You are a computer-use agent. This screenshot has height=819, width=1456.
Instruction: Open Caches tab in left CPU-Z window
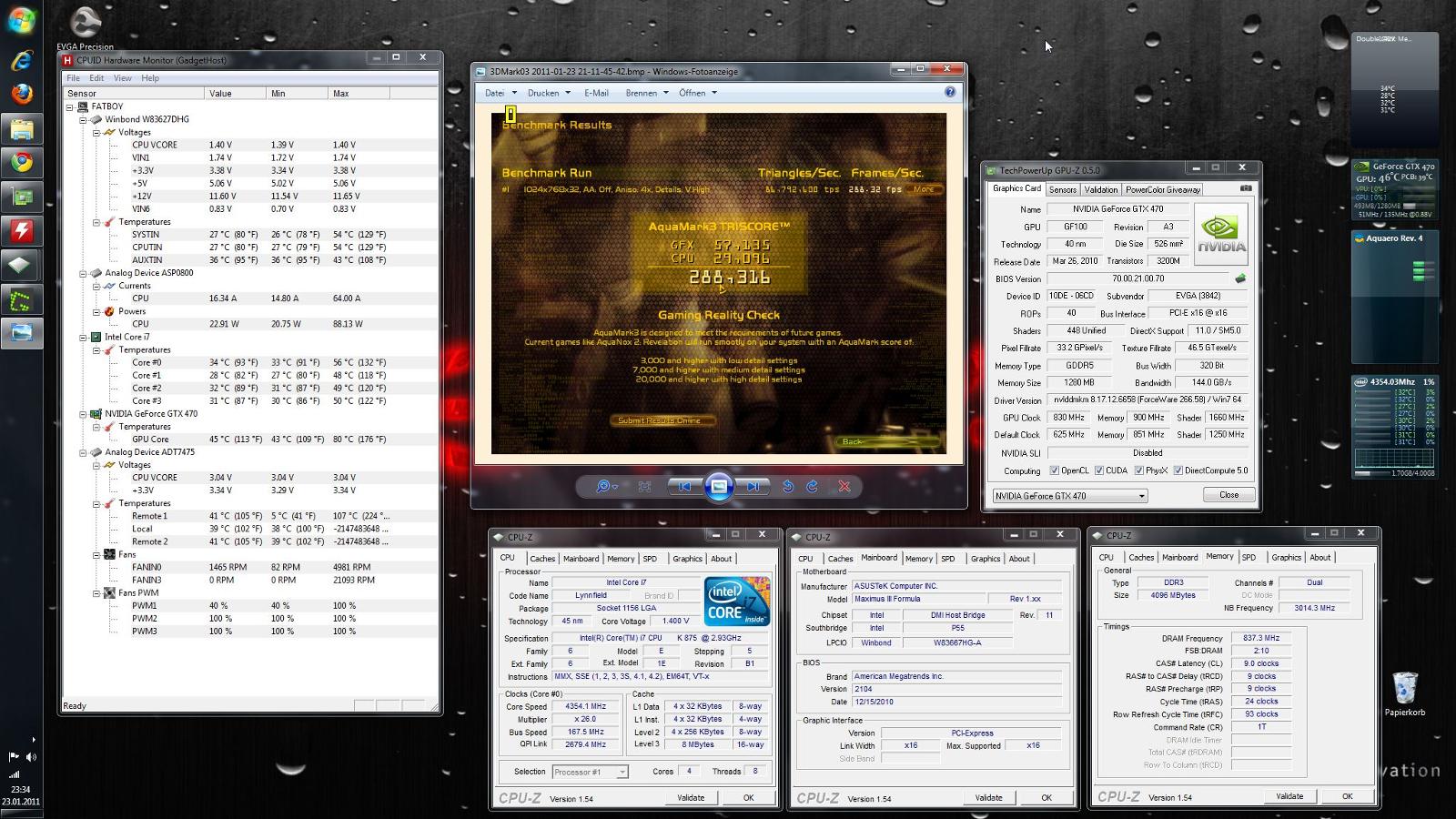tap(542, 559)
